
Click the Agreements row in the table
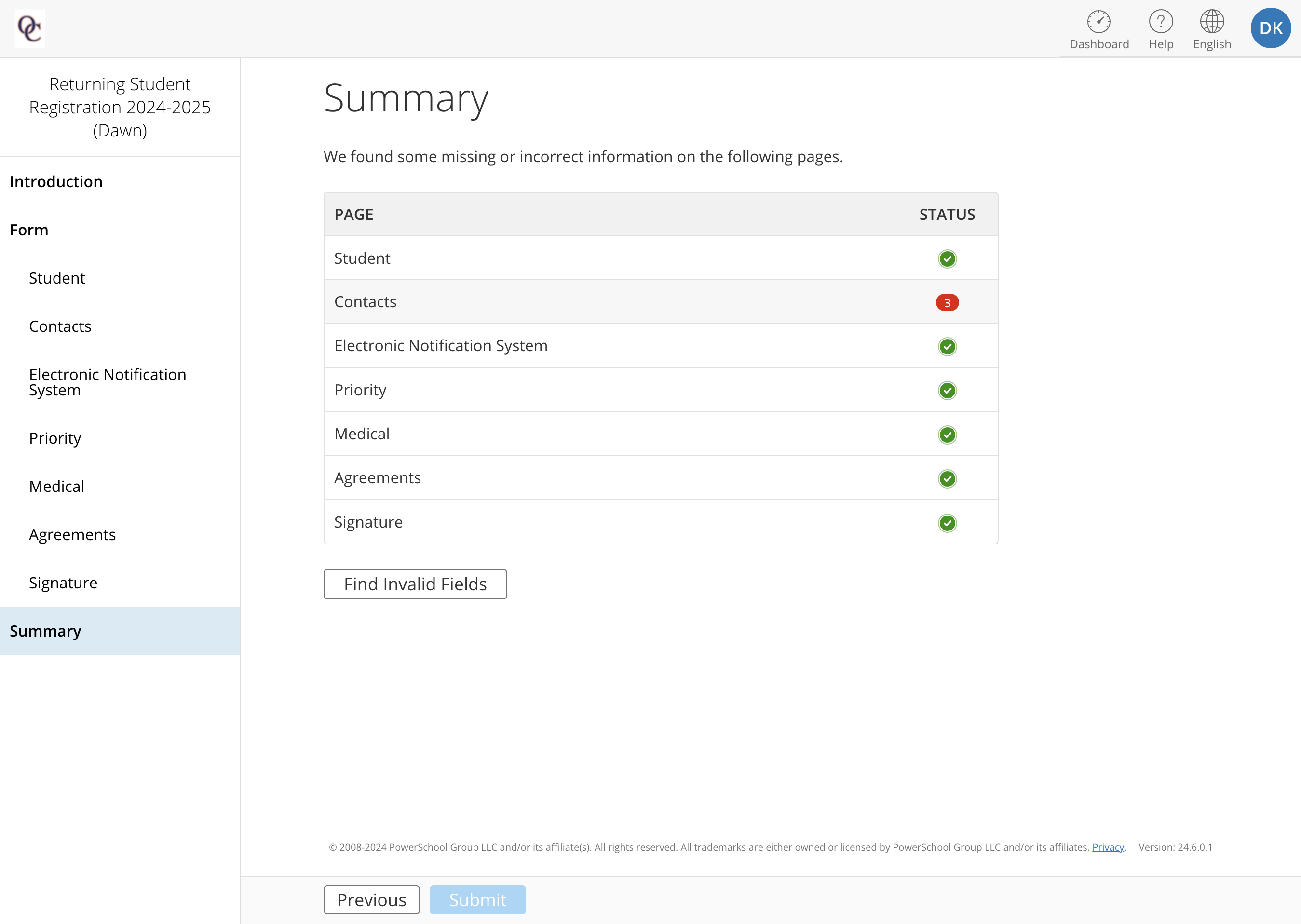coord(661,478)
